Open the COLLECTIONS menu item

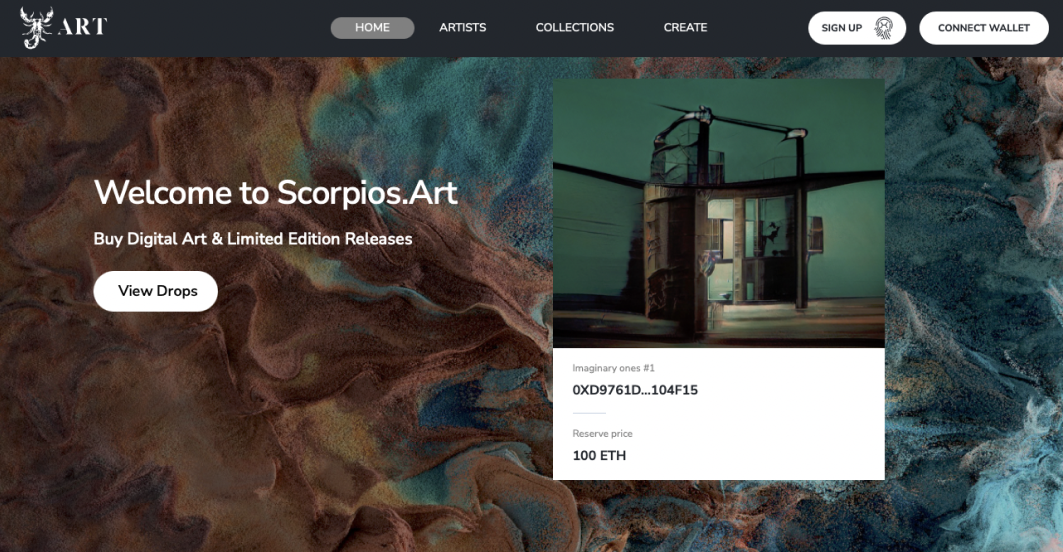(x=575, y=28)
